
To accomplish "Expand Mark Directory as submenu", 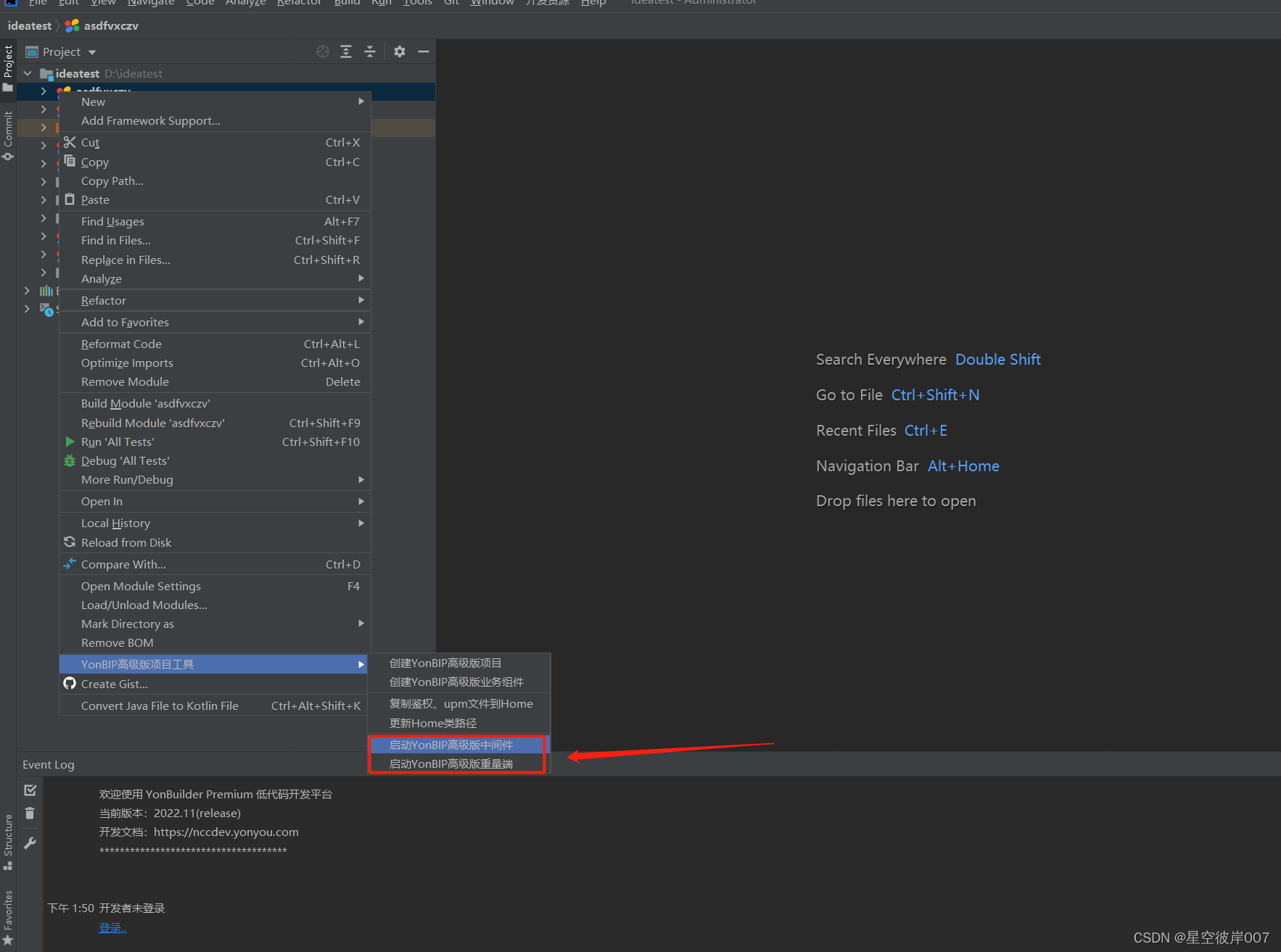I will pos(215,624).
